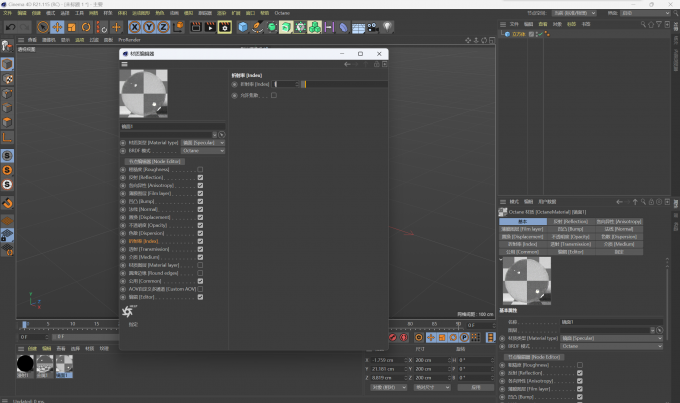Toggle the Y axis lock

[149, 27]
